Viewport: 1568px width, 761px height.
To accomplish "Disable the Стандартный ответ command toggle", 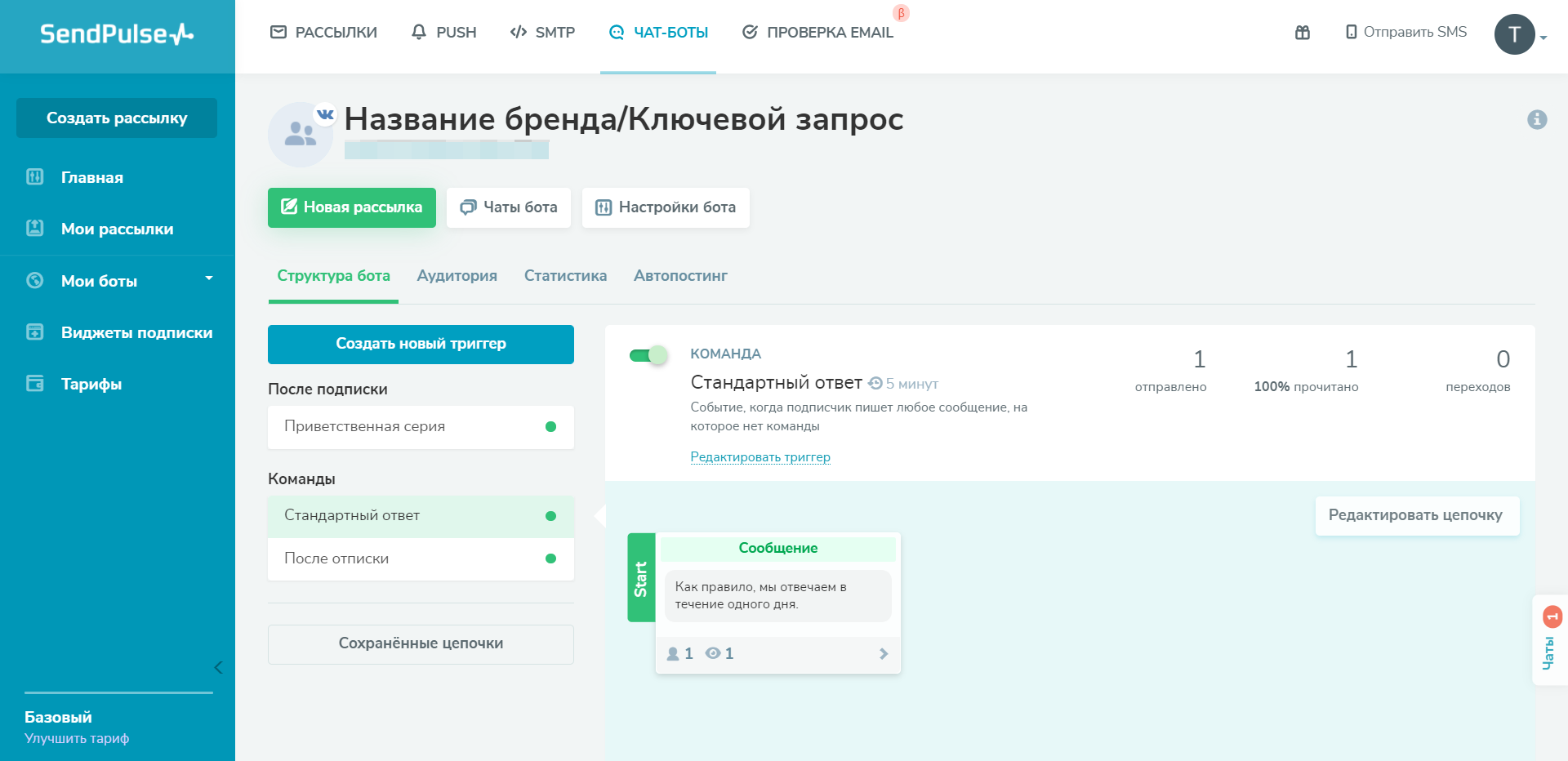I will coord(649,355).
